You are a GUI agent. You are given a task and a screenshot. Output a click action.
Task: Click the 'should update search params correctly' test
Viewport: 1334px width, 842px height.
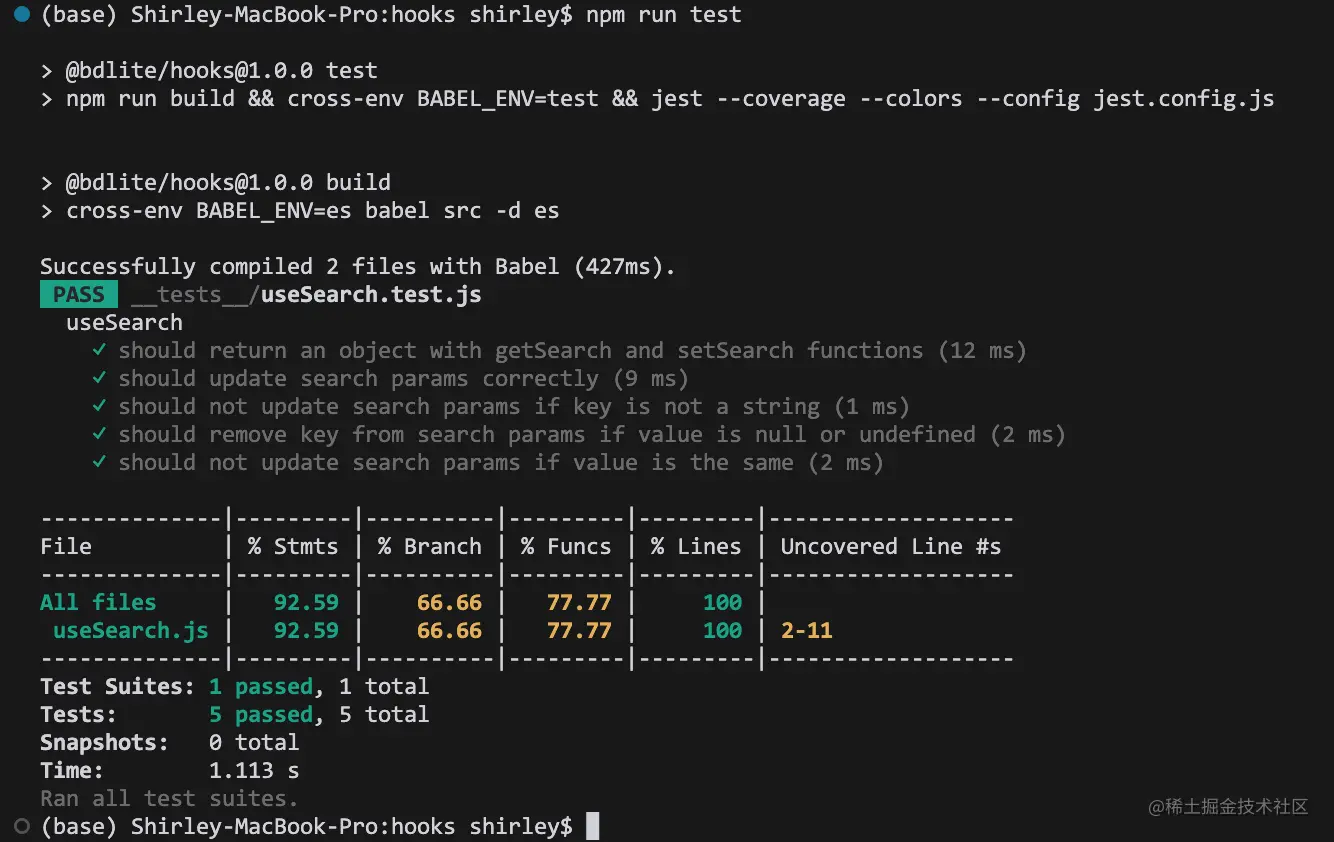coord(390,378)
